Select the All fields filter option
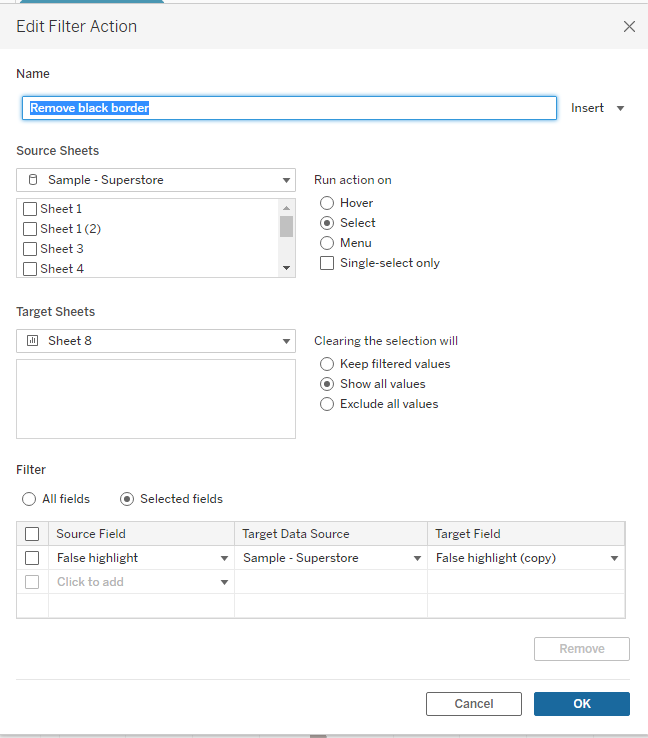The image size is (648, 738). click(x=29, y=499)
